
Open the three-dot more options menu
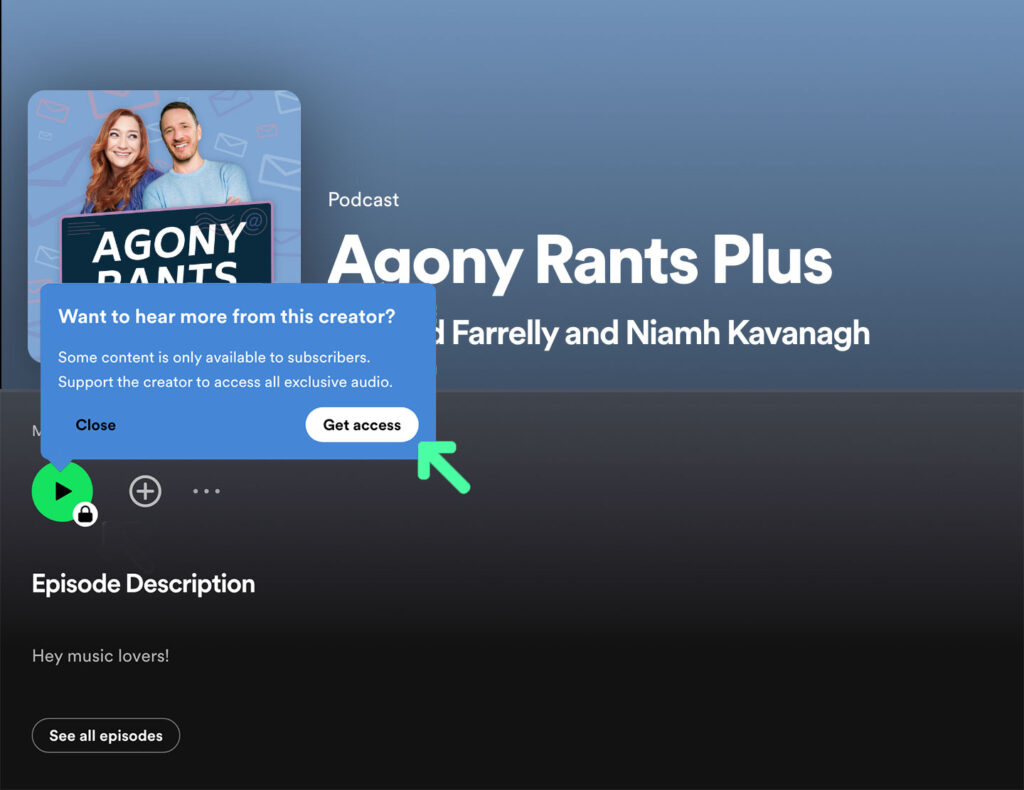206,491
